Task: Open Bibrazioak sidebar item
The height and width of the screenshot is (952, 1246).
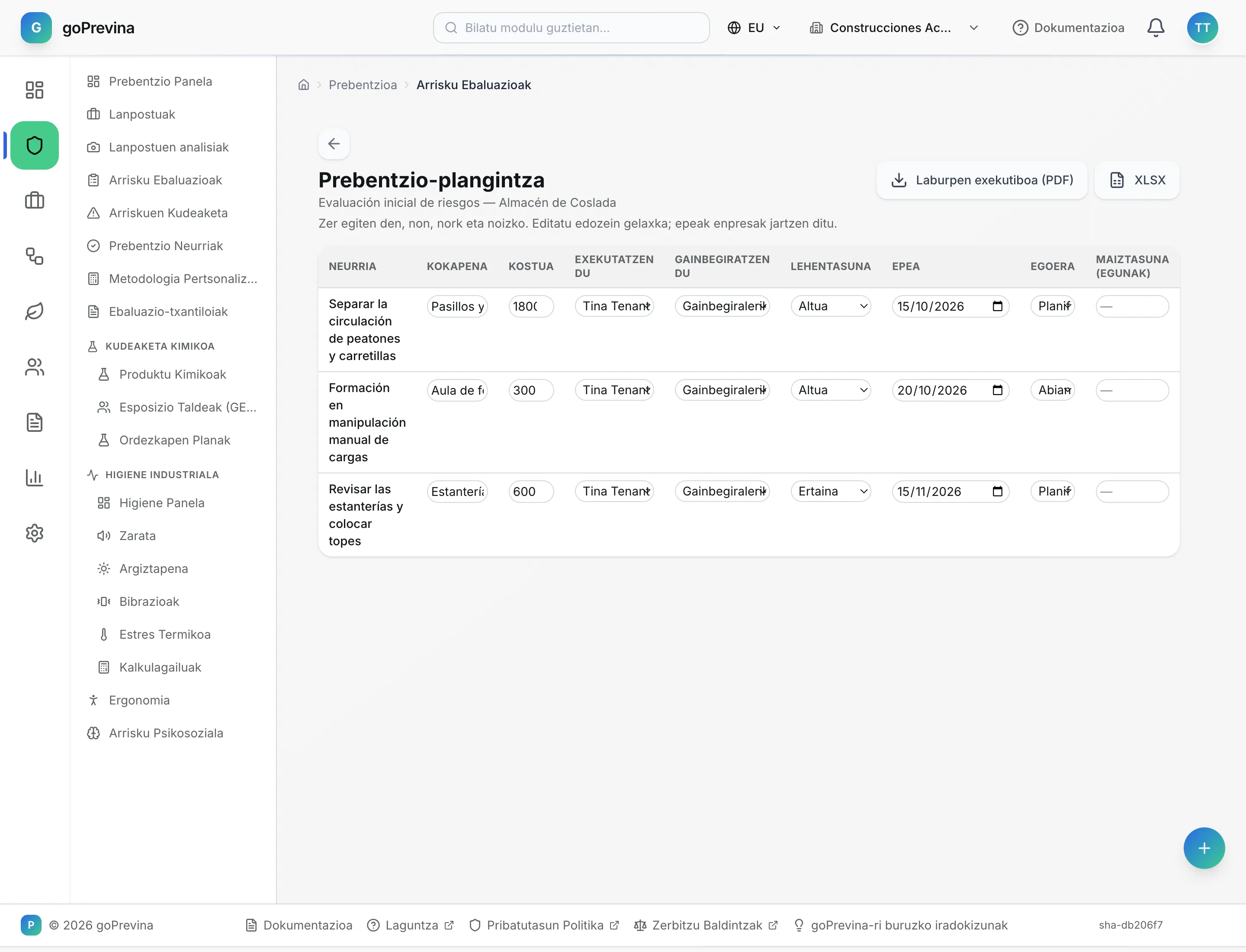Action: click(178, 602)
